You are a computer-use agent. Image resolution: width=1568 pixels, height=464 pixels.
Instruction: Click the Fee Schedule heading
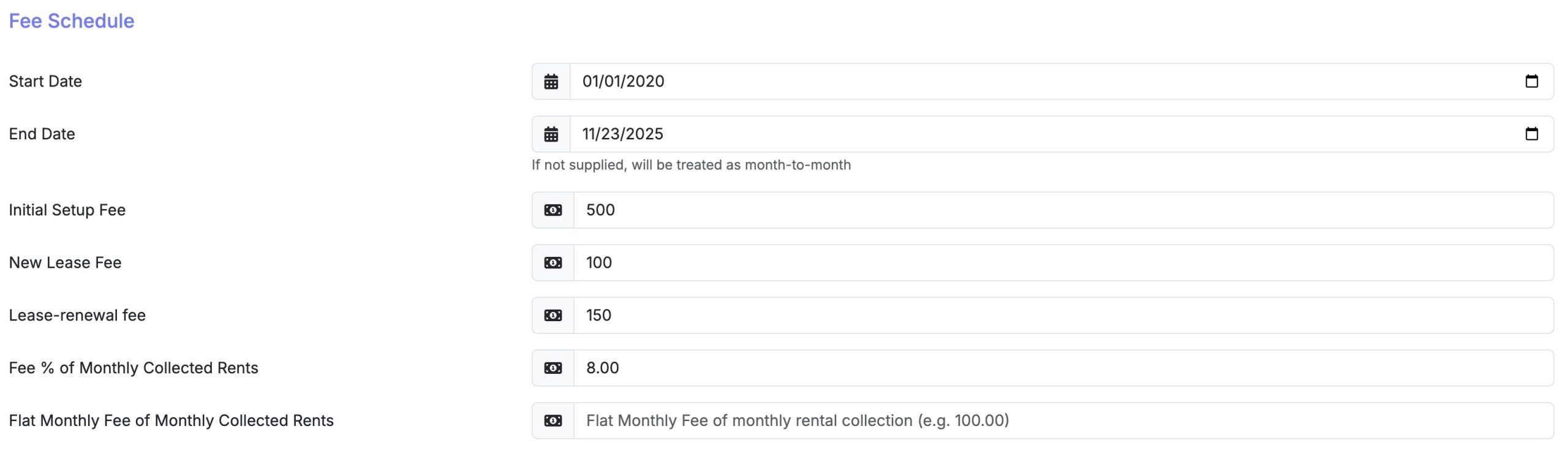pyautogui.click(x=70, y=20)
